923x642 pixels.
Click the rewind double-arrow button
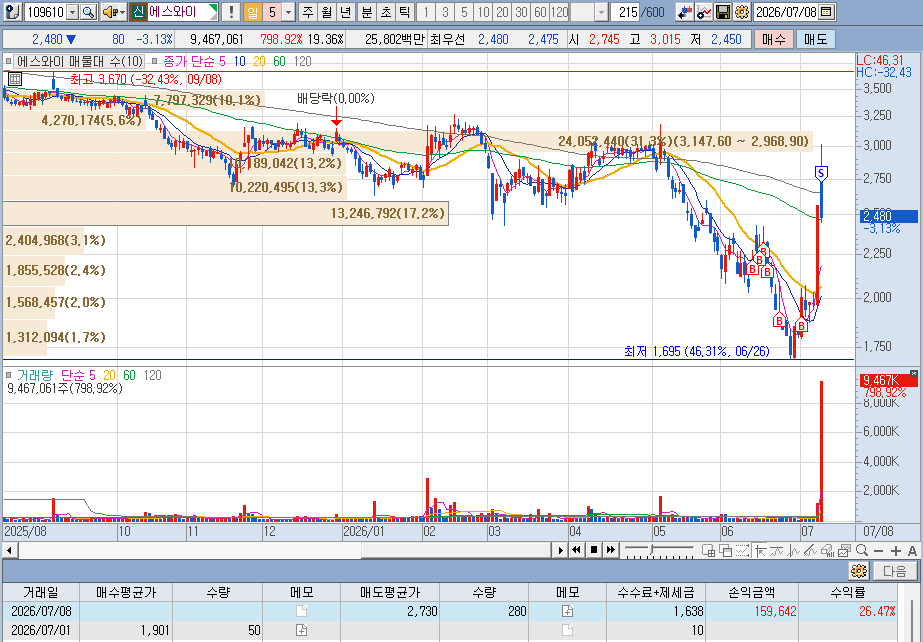[577, 550]
